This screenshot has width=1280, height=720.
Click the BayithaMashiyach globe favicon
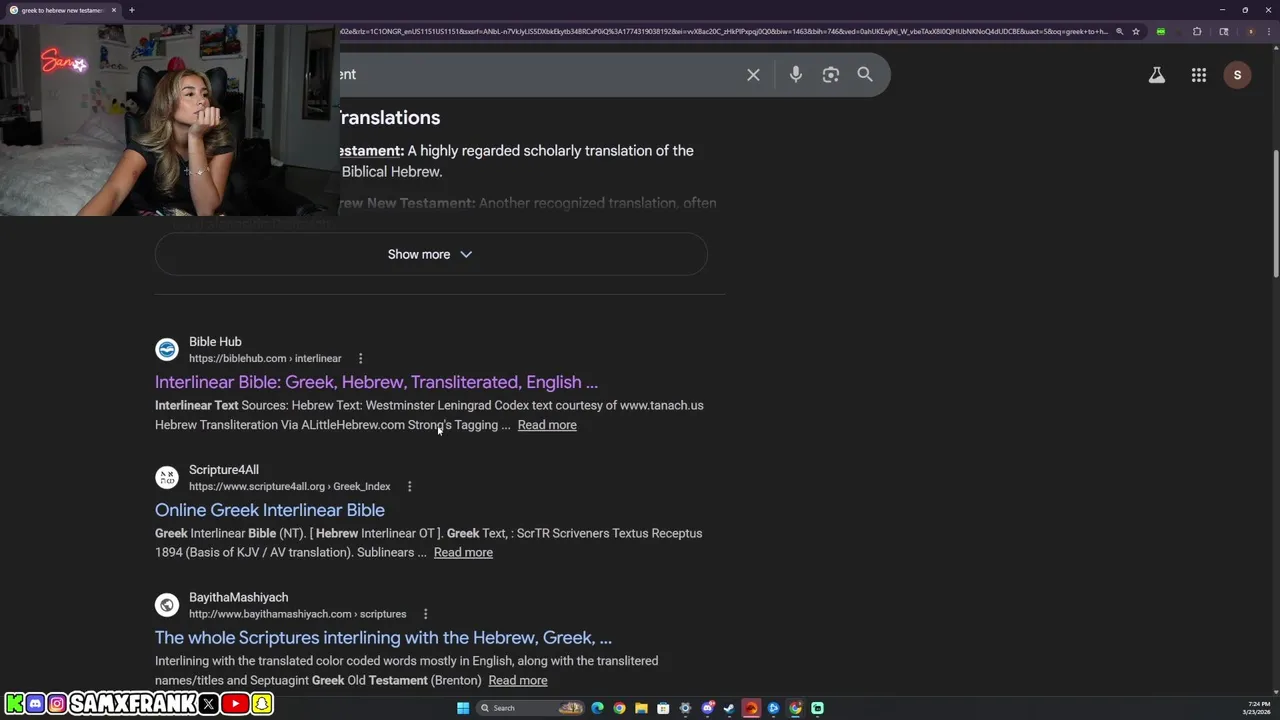(167, 605)
